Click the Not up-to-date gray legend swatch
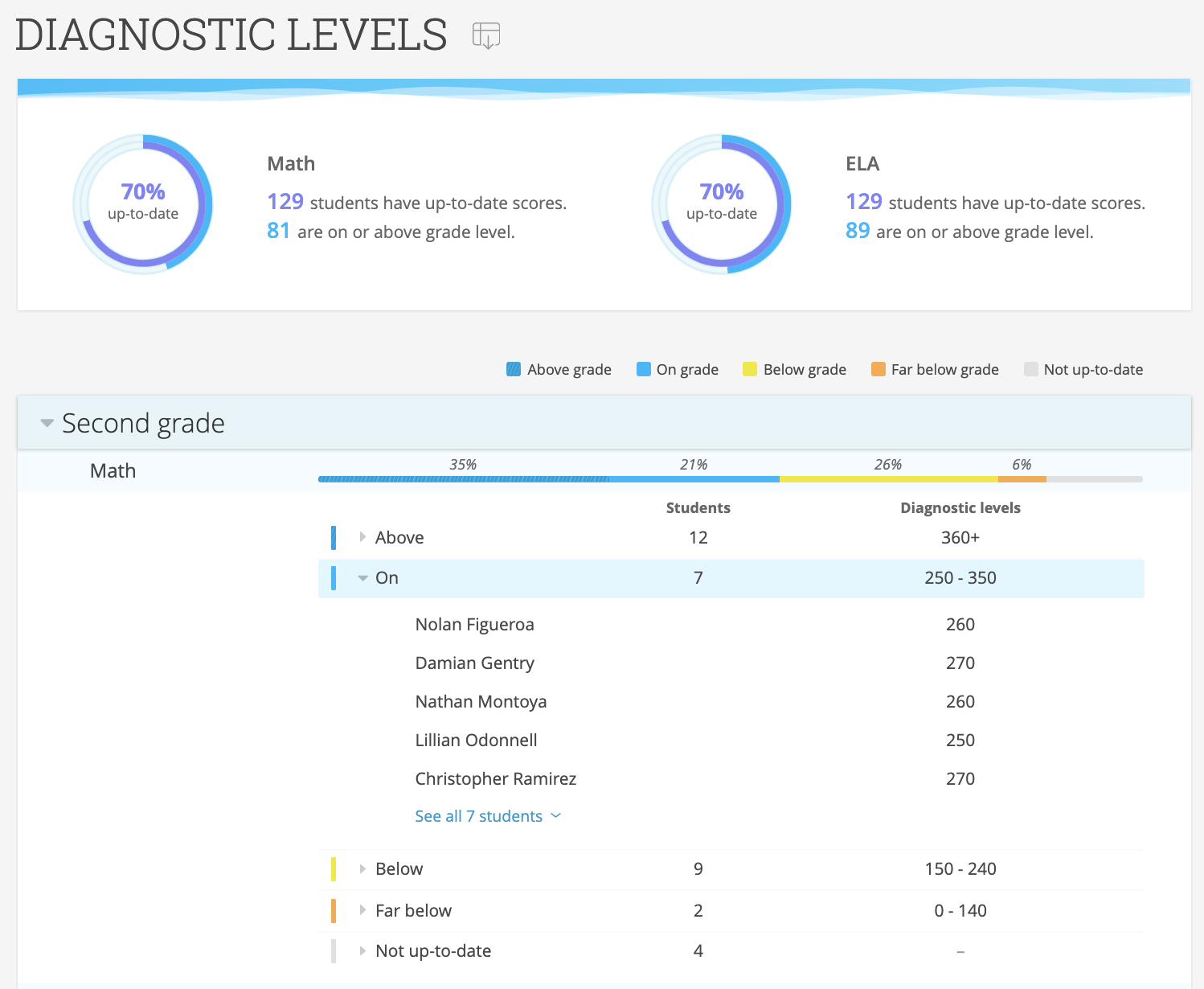The image size is (1204, 989). point(1030,369)
